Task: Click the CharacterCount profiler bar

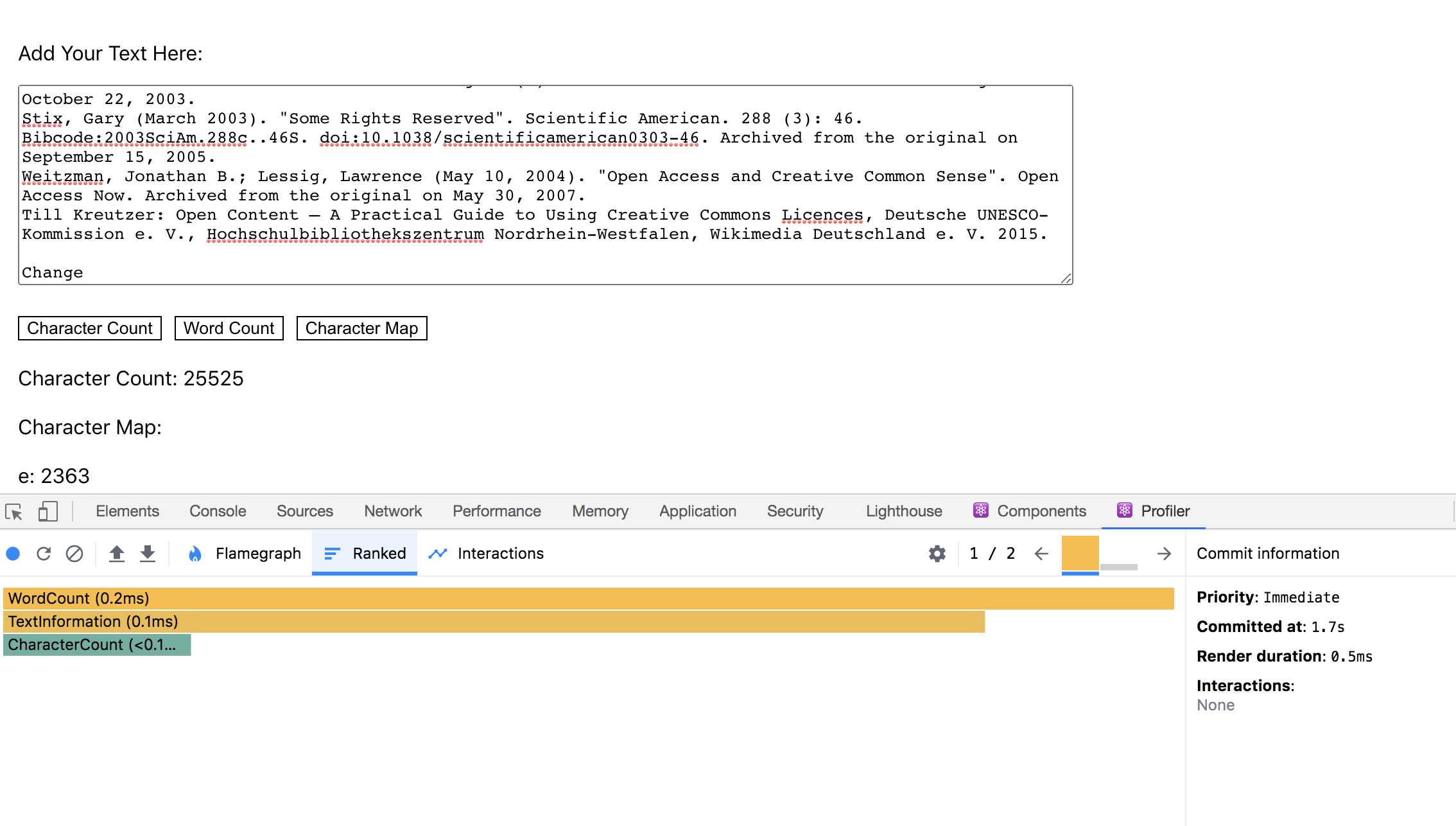Action: tap(96, 644)
